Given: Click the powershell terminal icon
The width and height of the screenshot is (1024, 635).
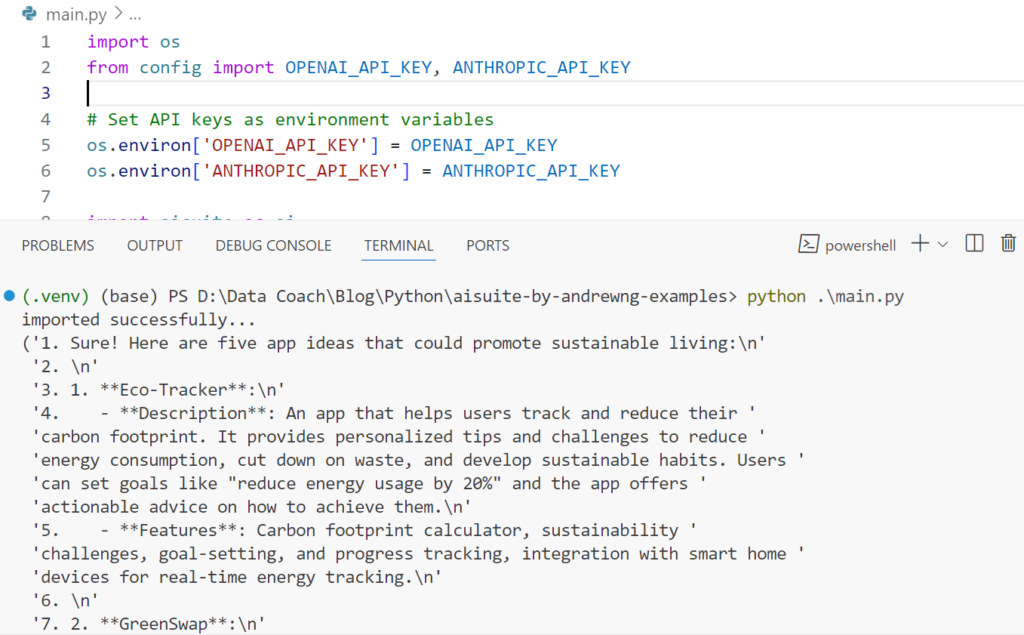Looking at the screenshot, I should 808,244.
